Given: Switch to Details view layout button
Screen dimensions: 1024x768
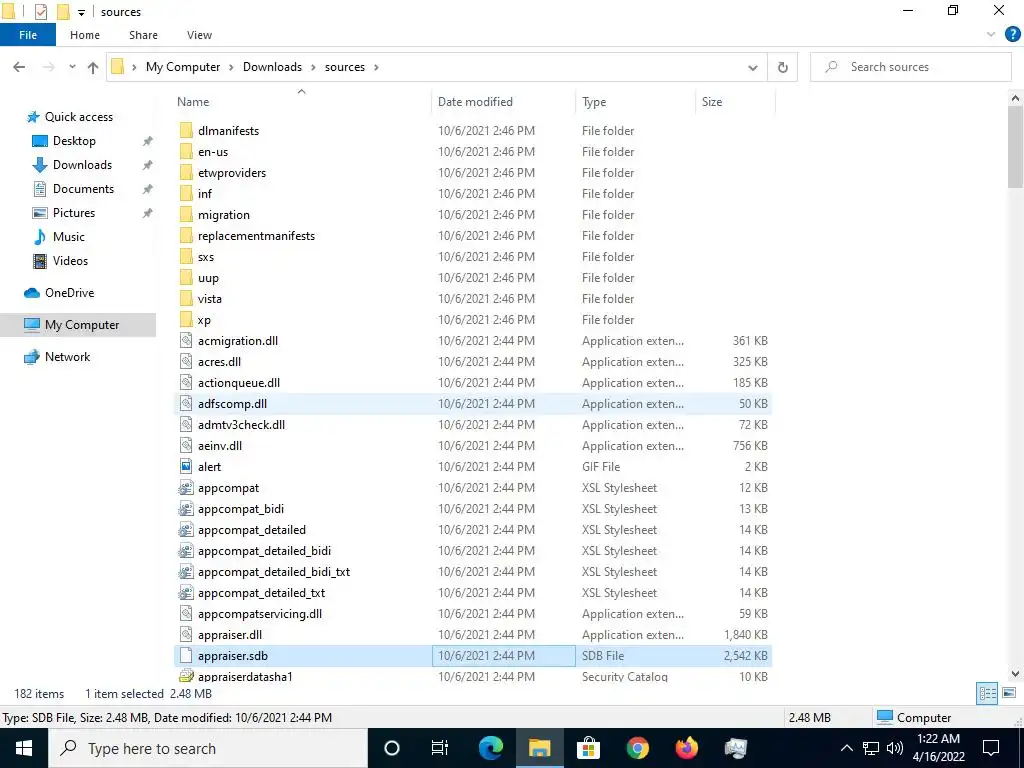Looking at the screenshot, I should coord(987,693).
